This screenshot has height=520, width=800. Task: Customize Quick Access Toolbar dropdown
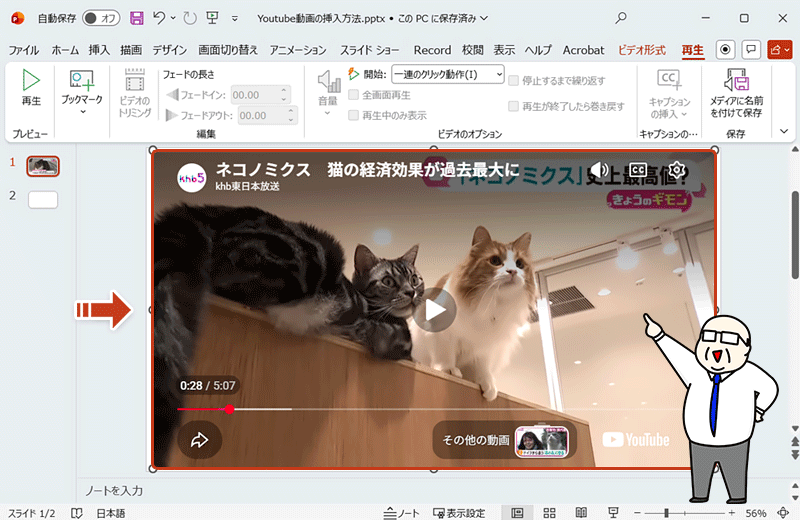click(235, 18)
